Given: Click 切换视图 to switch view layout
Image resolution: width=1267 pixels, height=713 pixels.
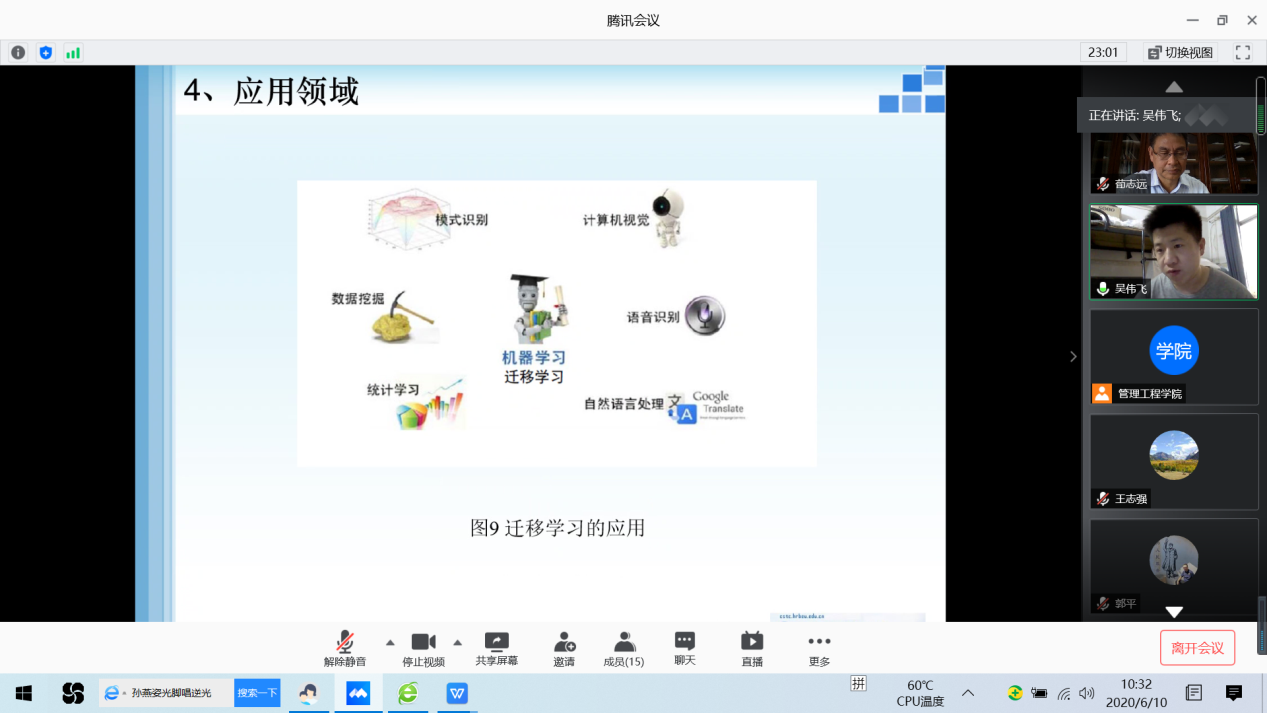Looking at the screenshot, I should [1180, 52].
